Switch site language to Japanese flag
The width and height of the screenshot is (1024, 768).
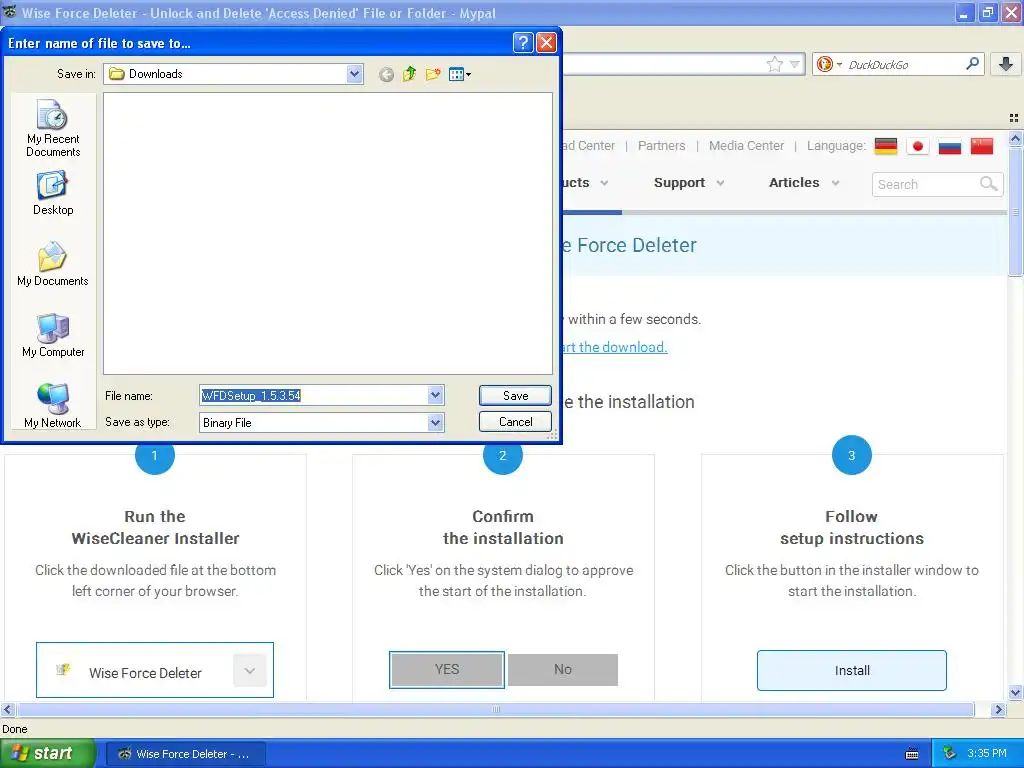click(918, 146)
